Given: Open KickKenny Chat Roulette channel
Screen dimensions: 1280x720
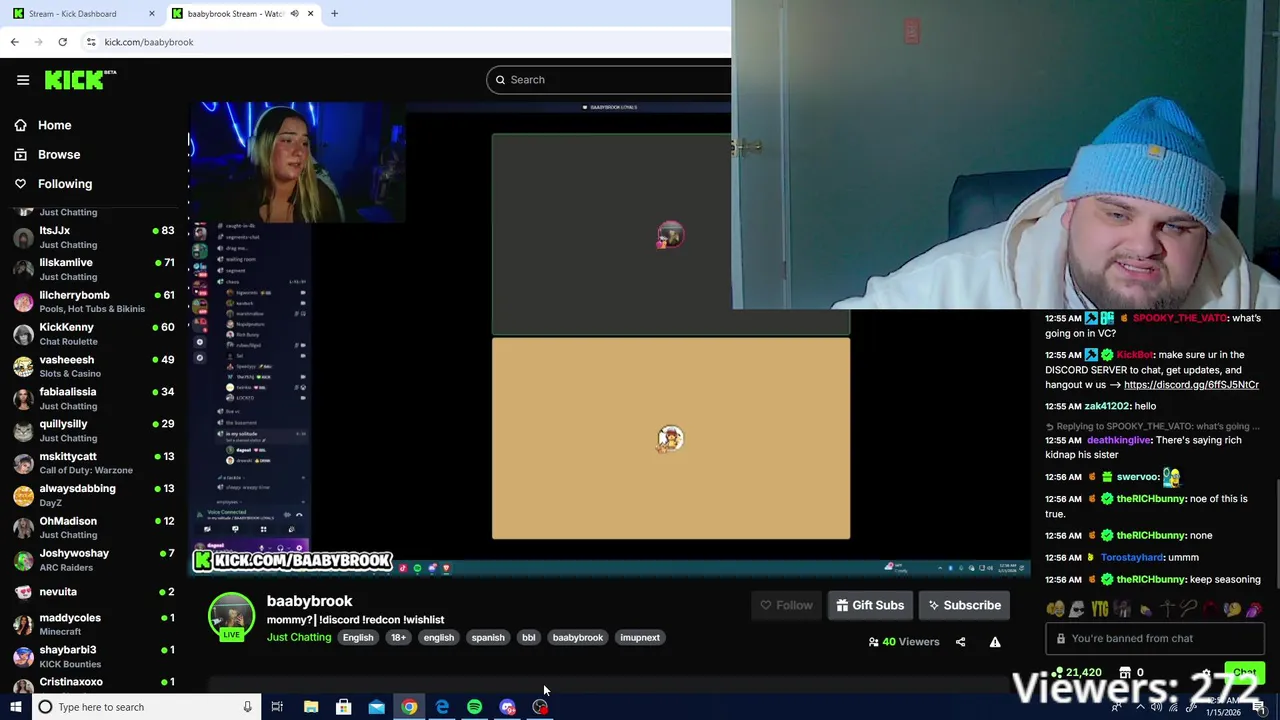Looking at the screenshot, I should 94,334.
